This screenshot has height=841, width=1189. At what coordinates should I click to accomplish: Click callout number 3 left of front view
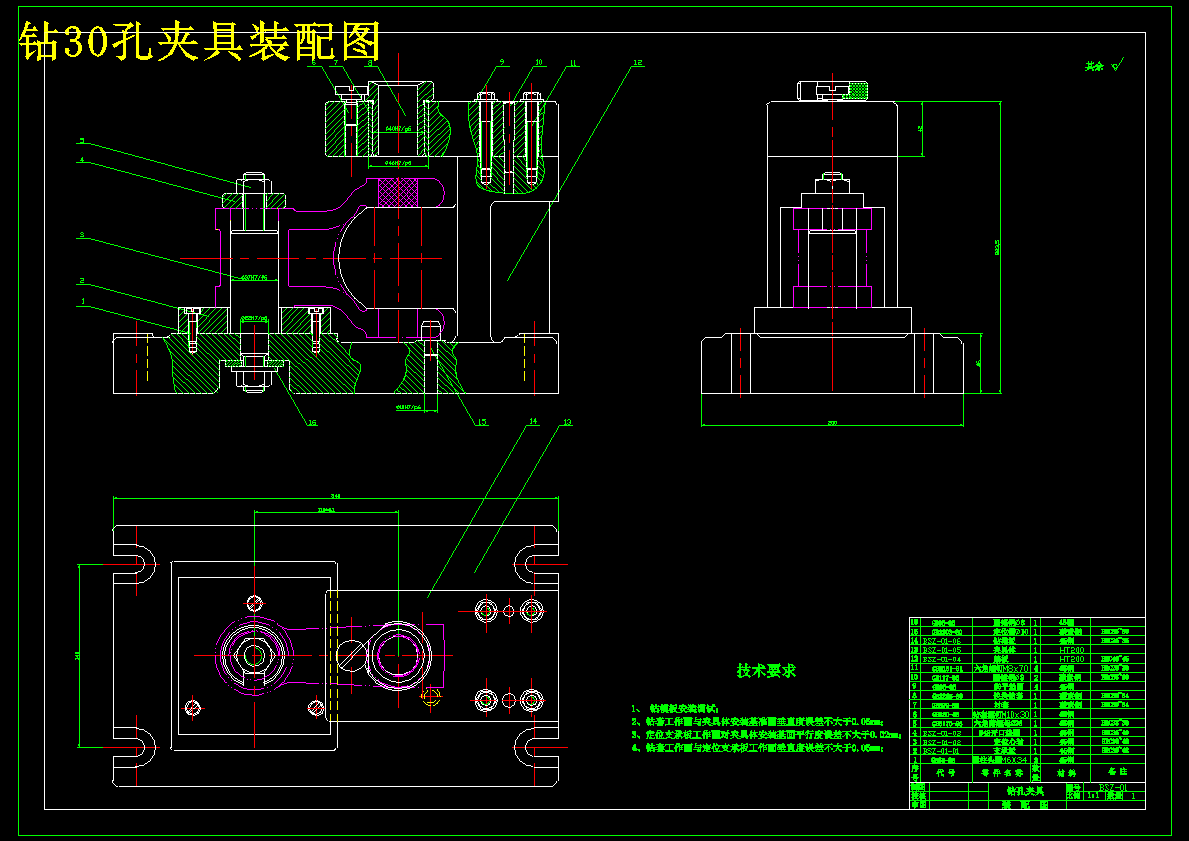[82, 235]
